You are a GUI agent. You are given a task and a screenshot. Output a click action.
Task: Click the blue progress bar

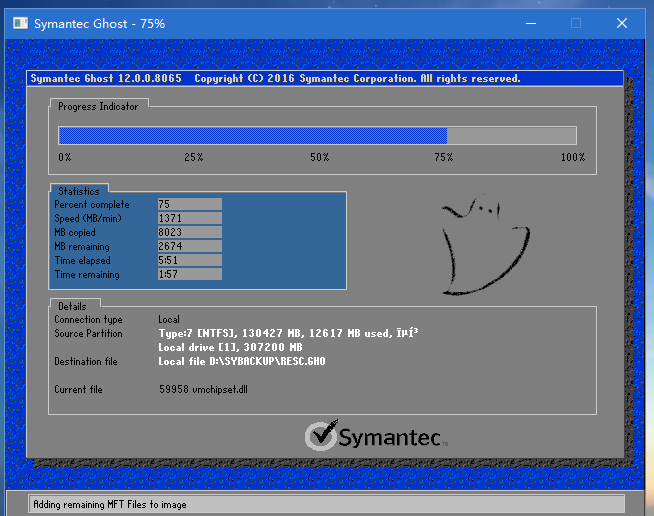(253, 136)
